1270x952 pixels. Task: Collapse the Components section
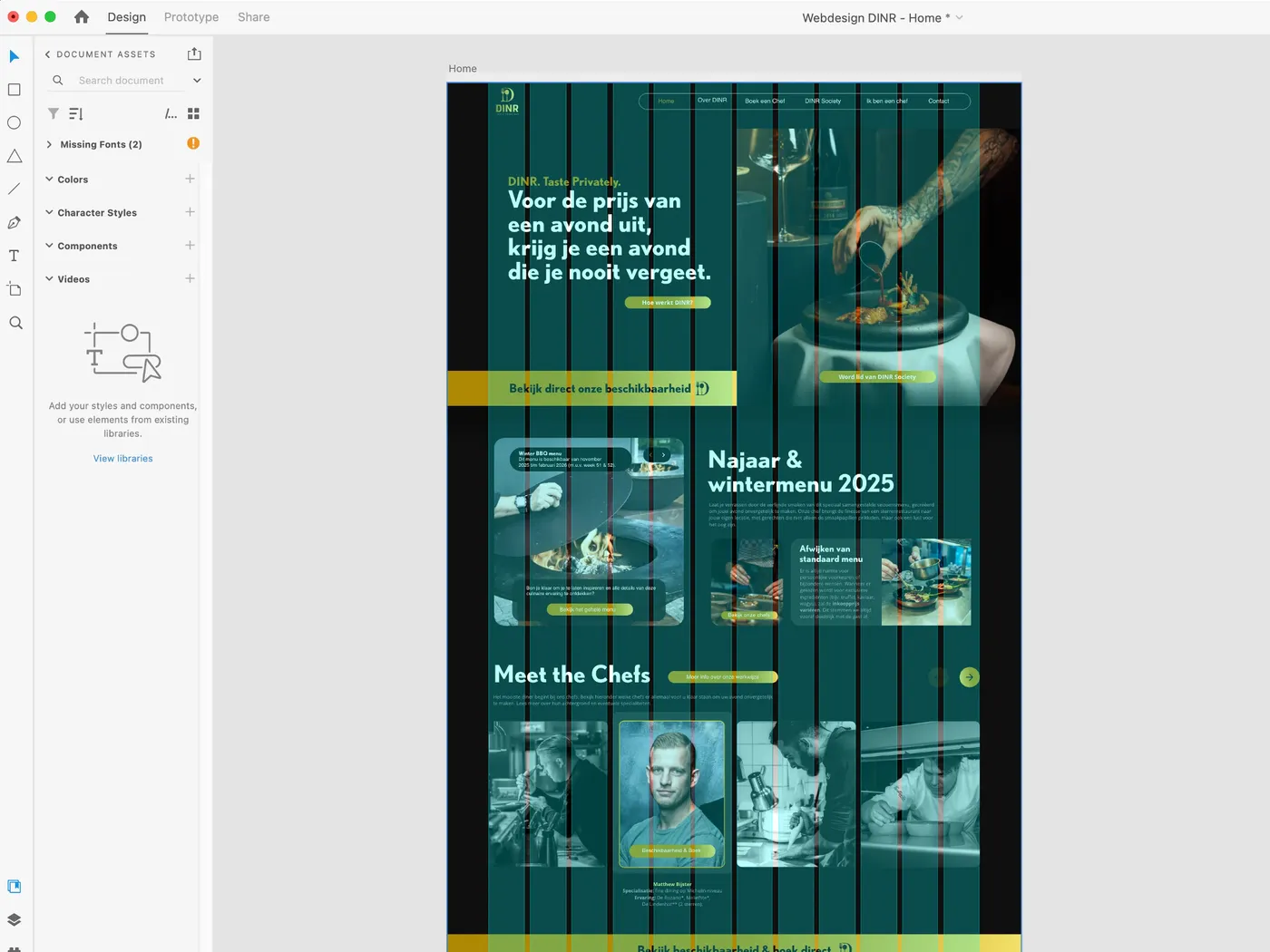click(x=49, y=246)
